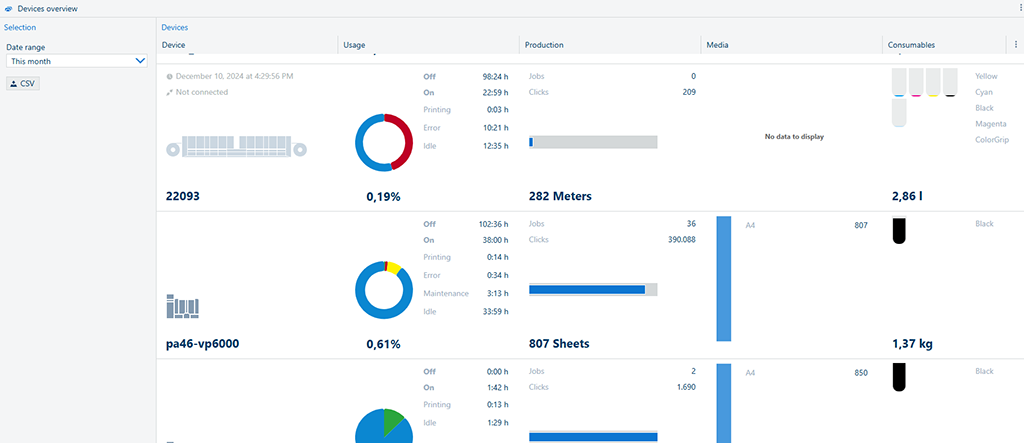This screenshot has width=1024, height=443.
Task: Click the Production column header
Action: [544, 45]
